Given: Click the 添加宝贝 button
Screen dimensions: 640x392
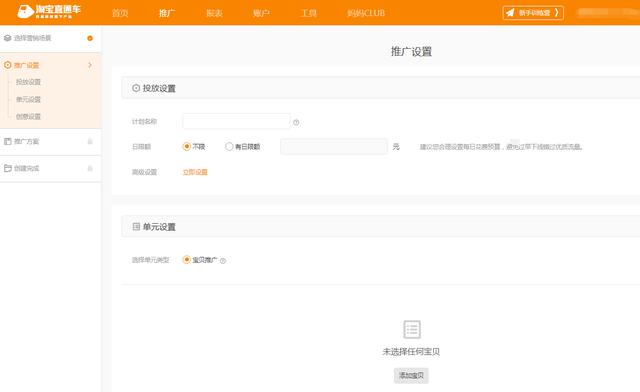Looking at the screenshot, I should [411, 376].
